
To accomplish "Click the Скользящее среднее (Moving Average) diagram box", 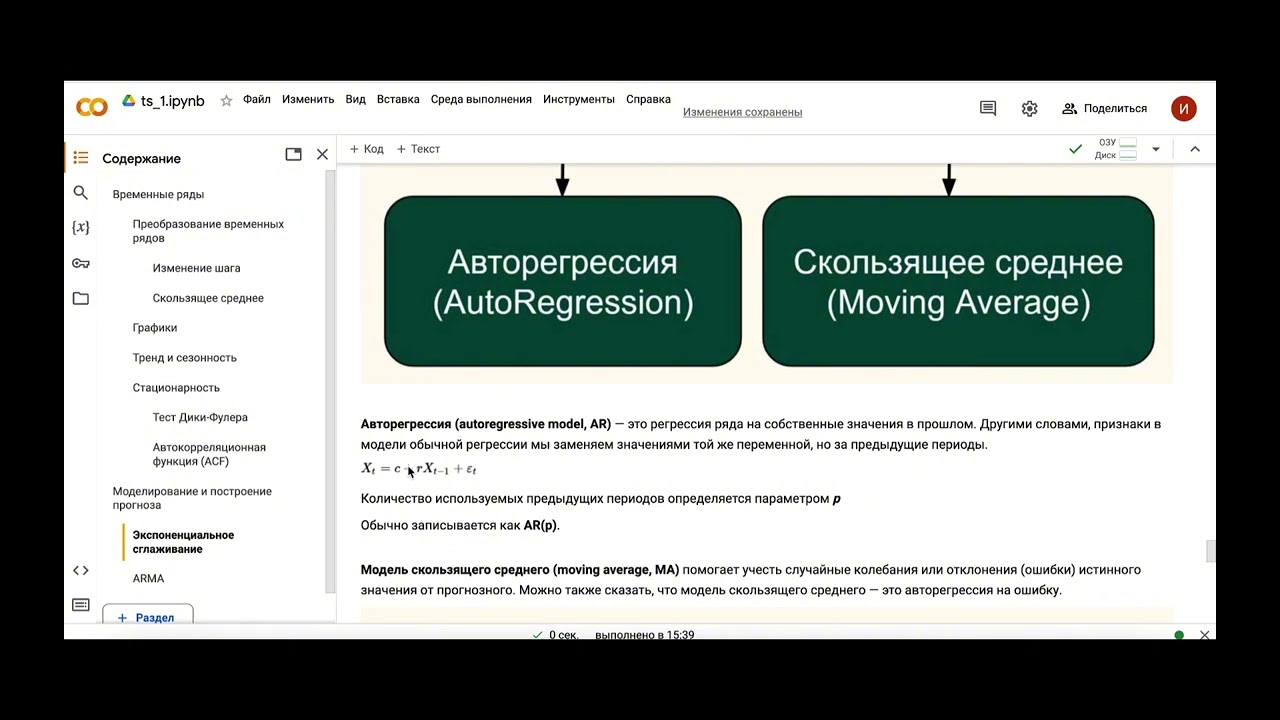I will coord(958,281).
